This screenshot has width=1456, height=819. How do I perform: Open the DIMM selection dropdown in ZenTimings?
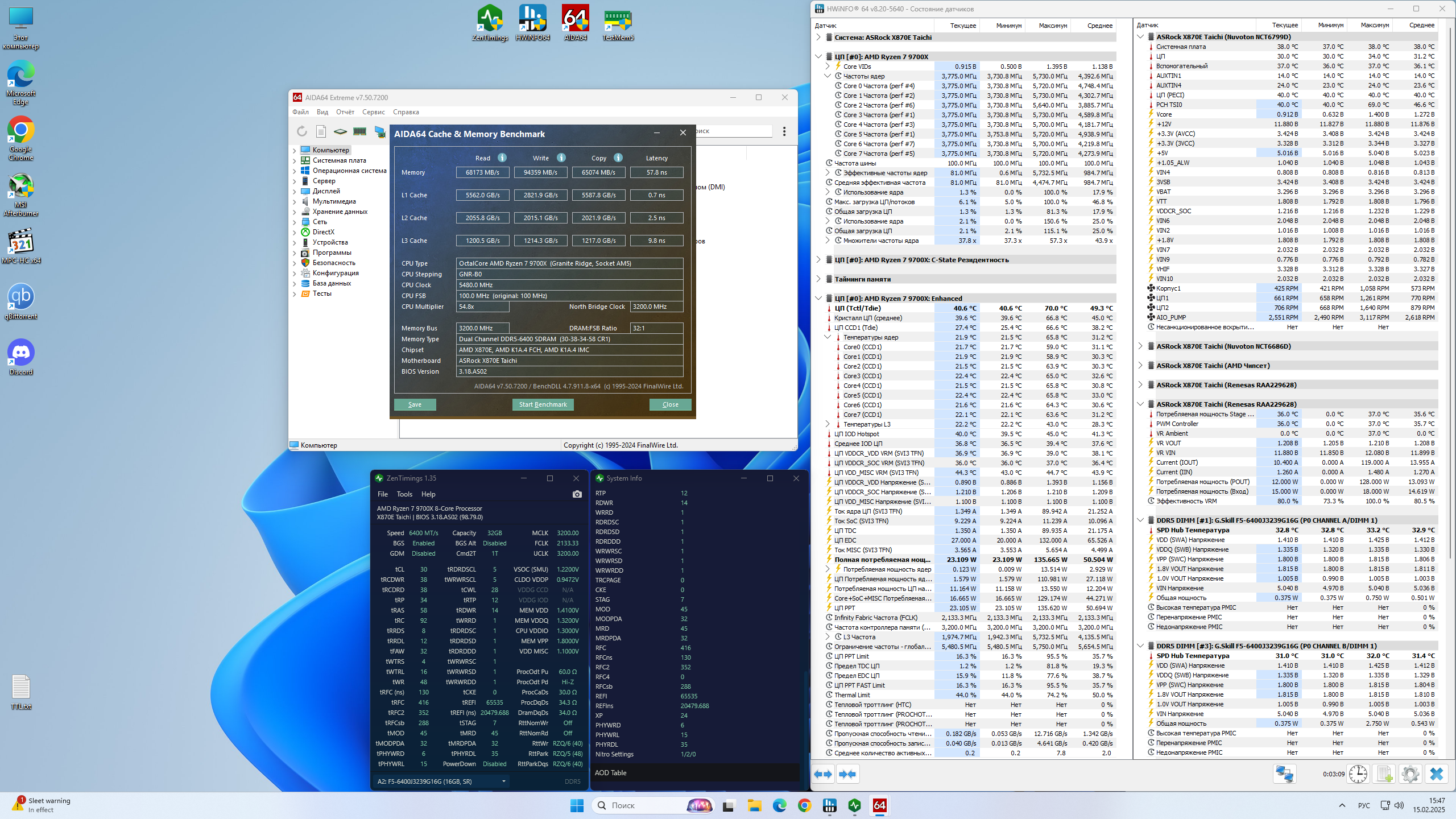click(x=503, y=781)
